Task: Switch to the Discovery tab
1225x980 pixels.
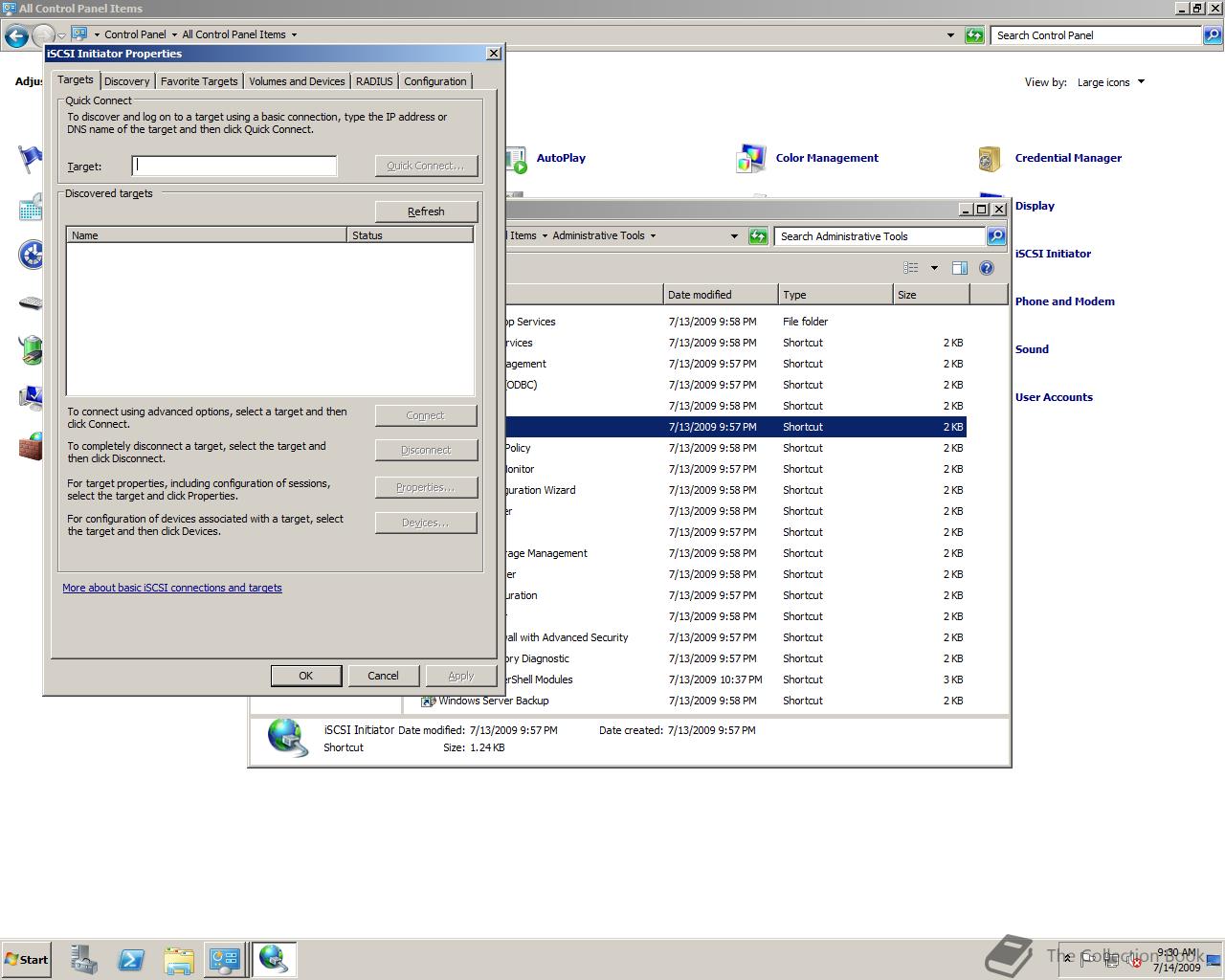Action: click(x=127, y=81)
